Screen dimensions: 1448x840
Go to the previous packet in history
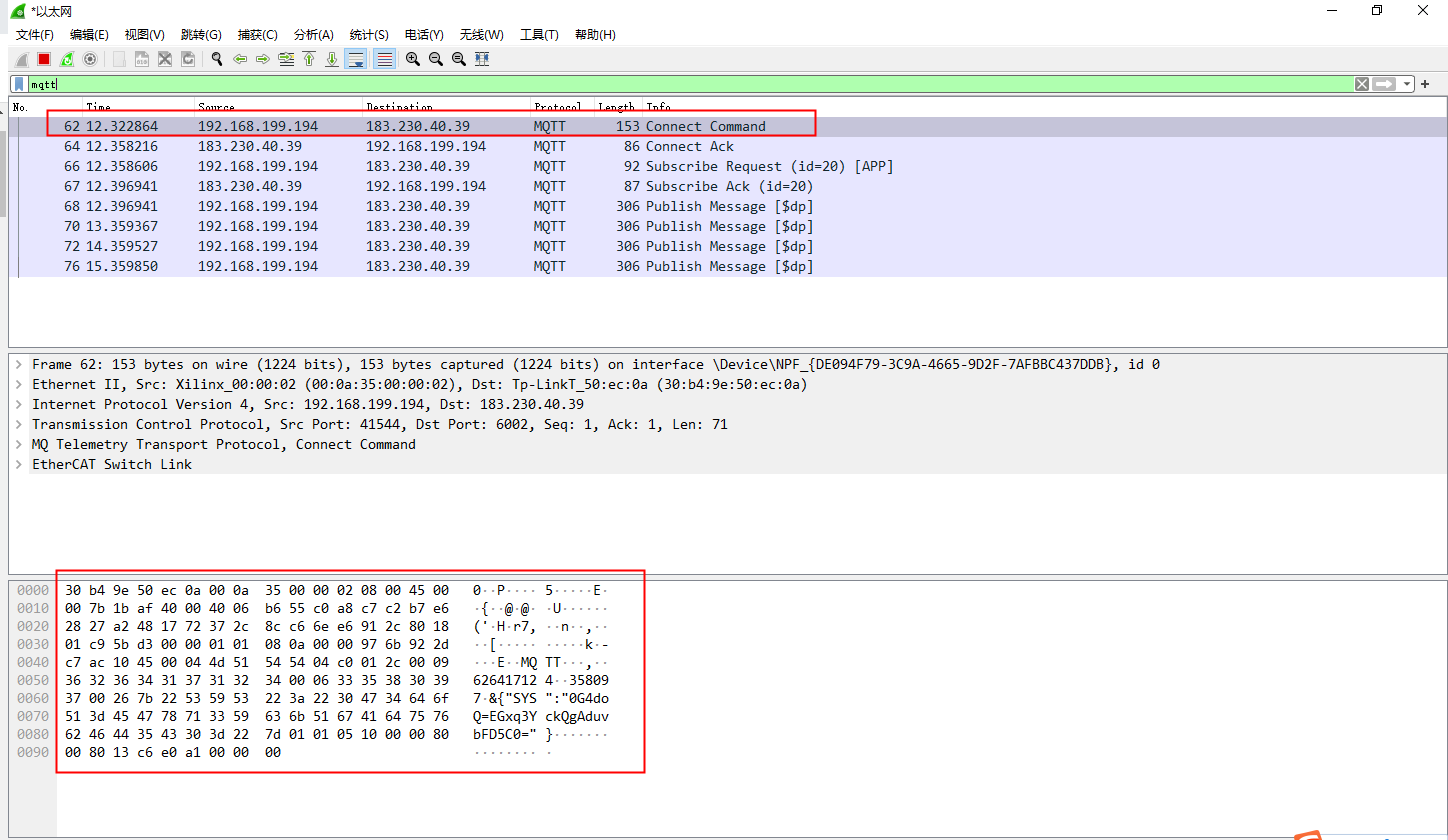pos(240,59)
